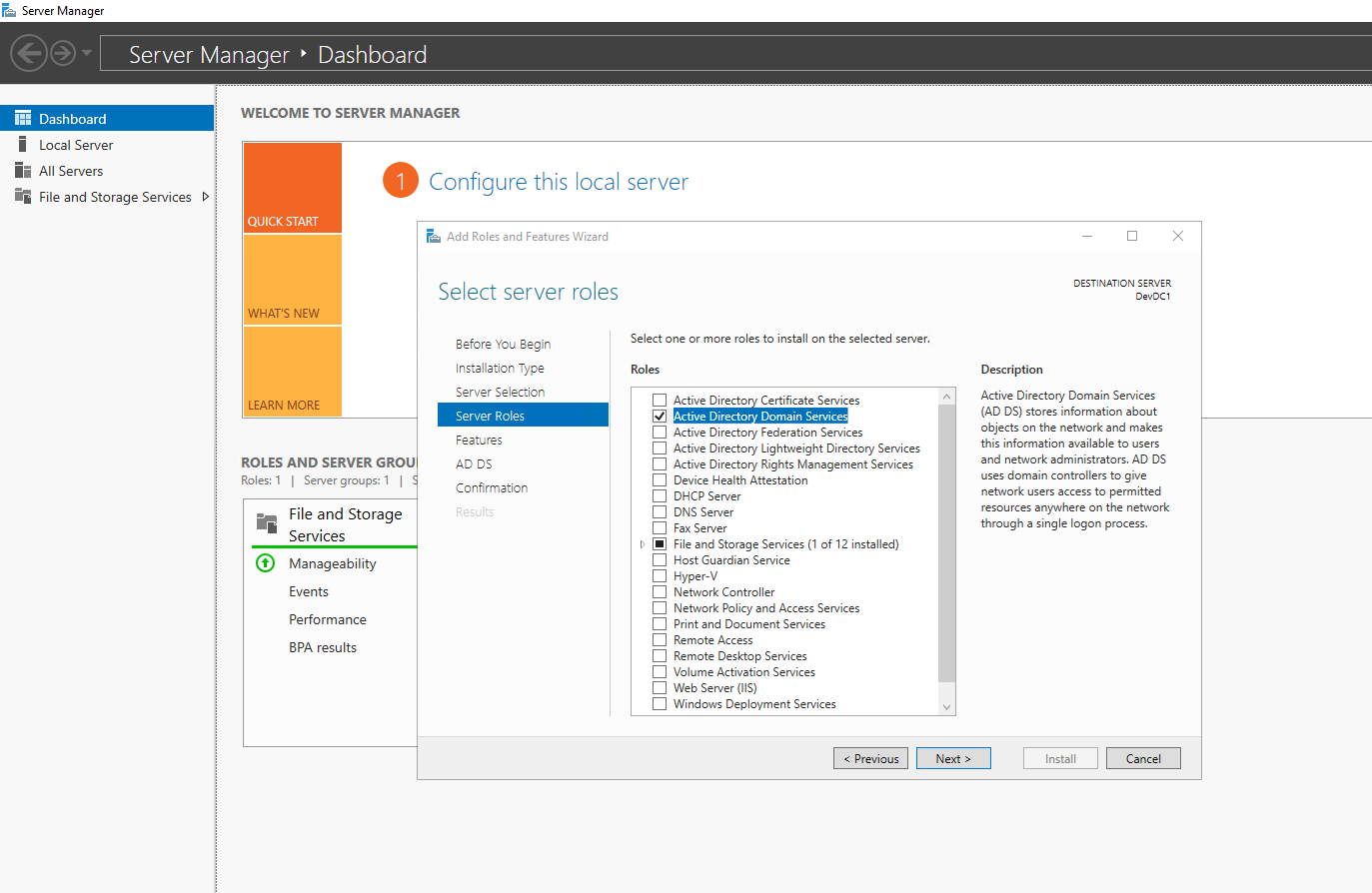Open BPA results in File and Storage tile

click(x=323, y=647)
